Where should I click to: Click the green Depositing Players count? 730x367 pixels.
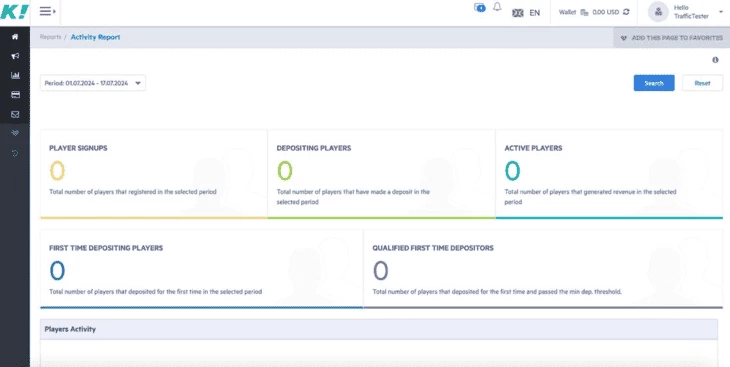(285, 170)
